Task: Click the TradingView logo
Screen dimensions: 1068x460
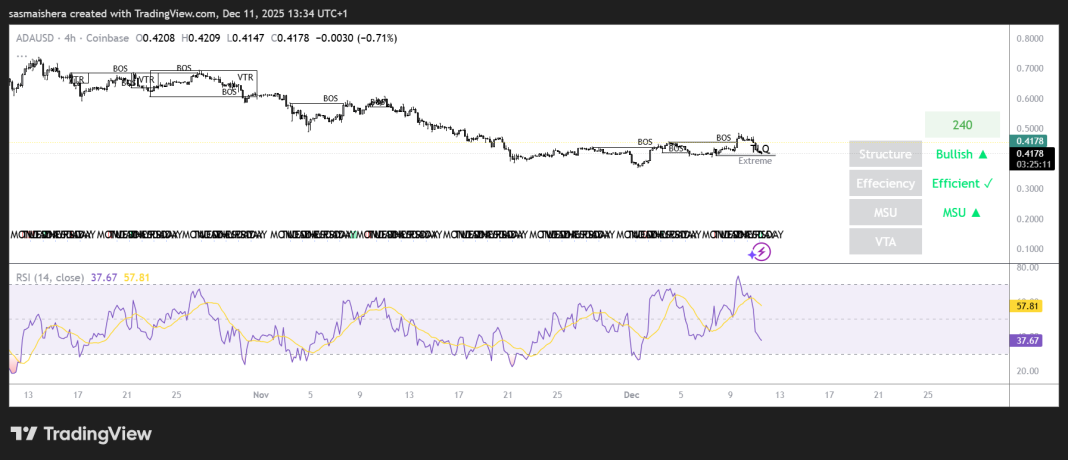Action: coord(81,434)
